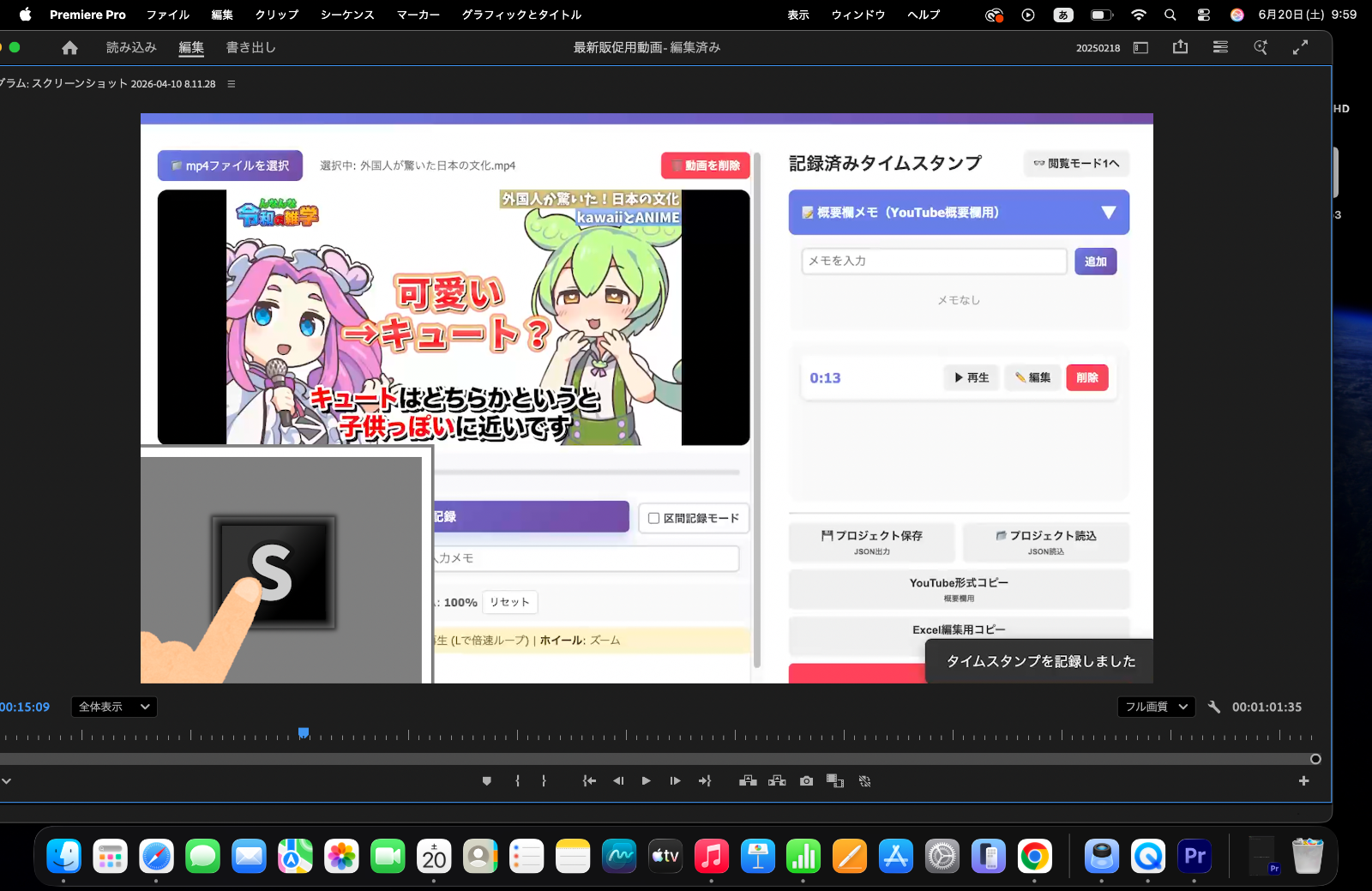Maximize video output with the fullscreen arrows icon
1372x891 pixels.
[x=1300, y=48]
